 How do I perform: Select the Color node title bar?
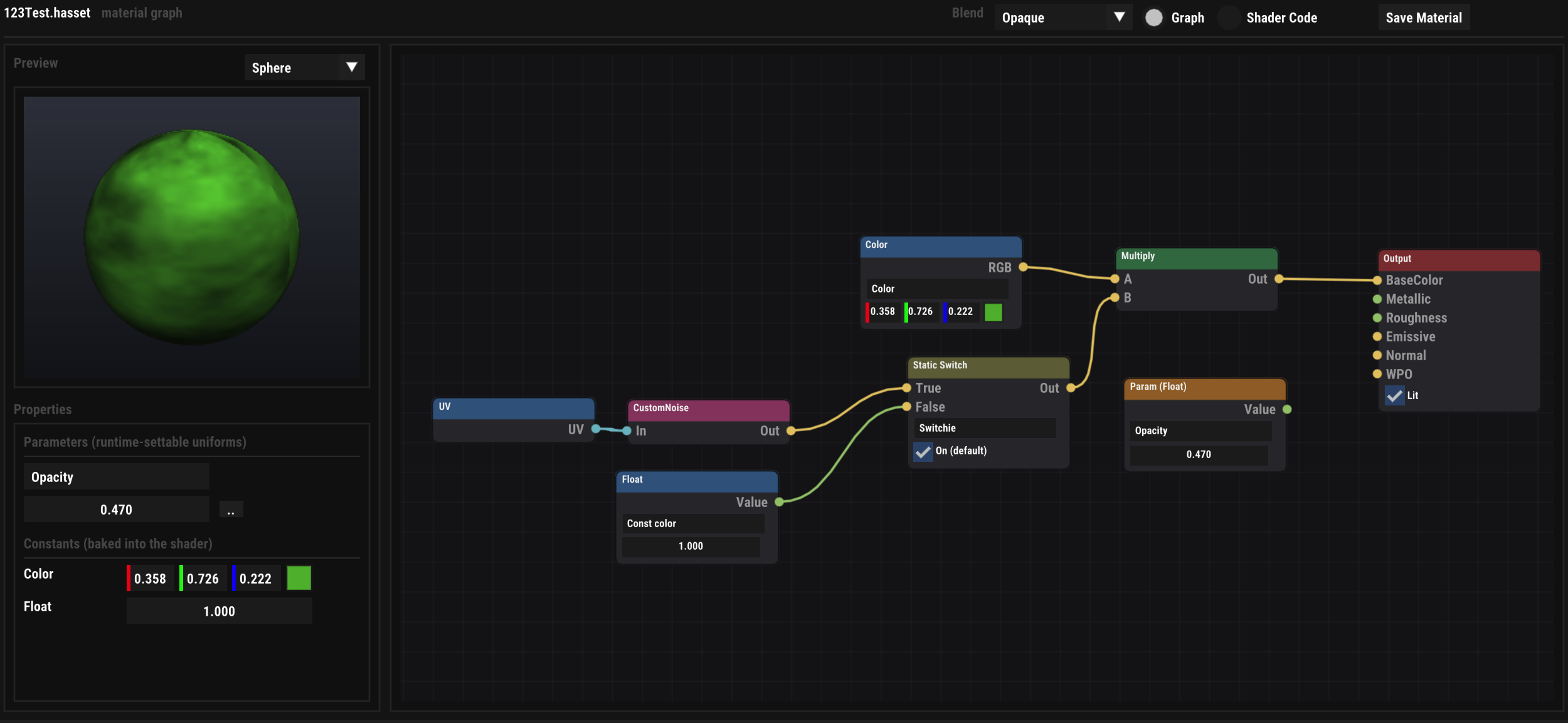click(941, 246)
